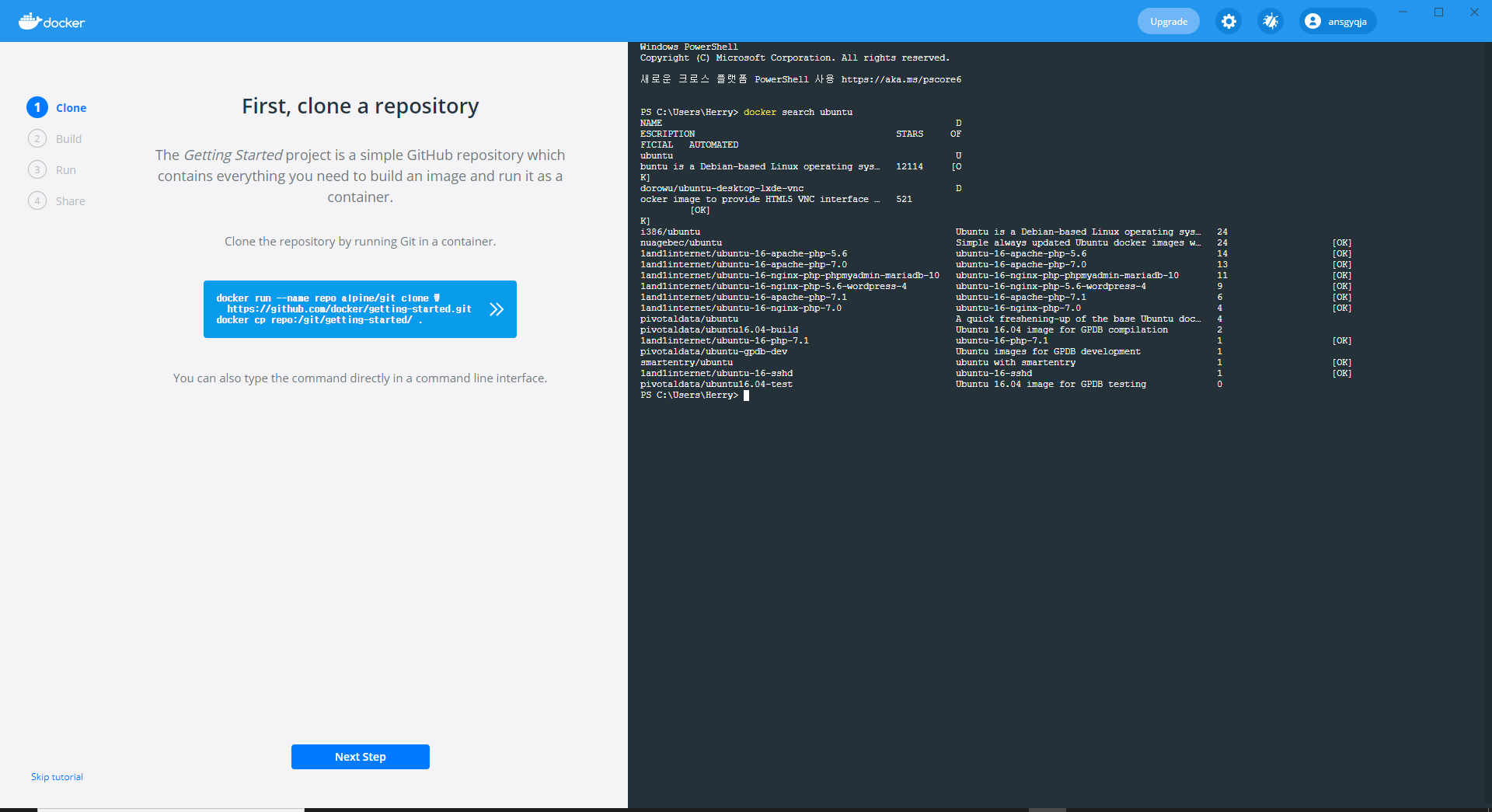1492x812 pixels.
Task: Open the troubleshoot bug icon
Action: 1271,21
